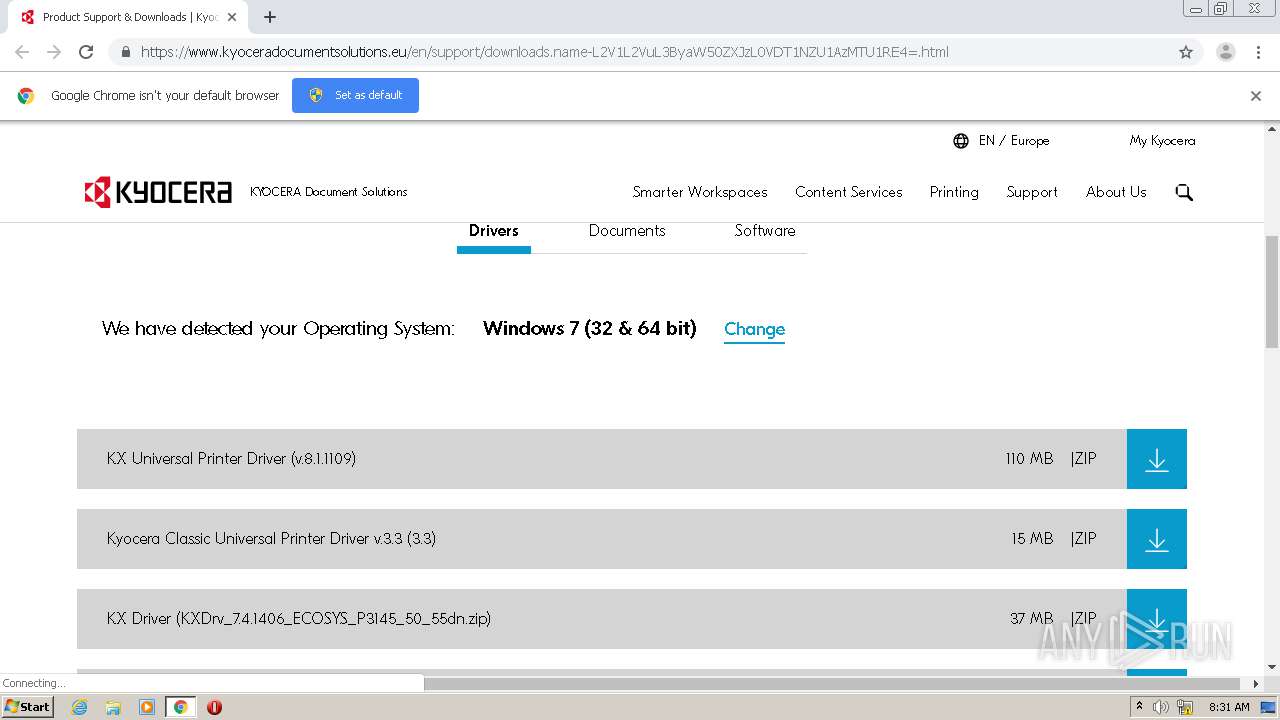Click the 110 MB size text
1280x720 pixels.
point(1029,459)
